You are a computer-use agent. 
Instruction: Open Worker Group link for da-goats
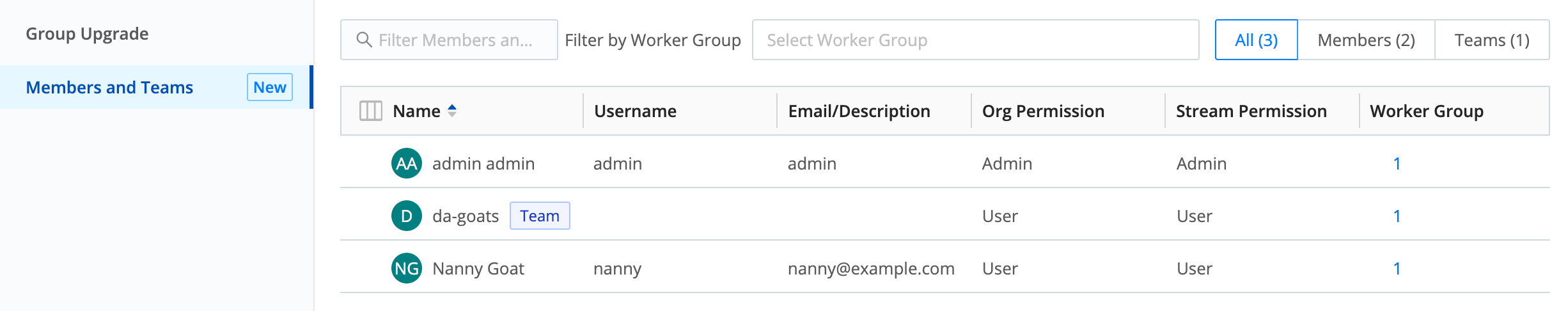(1397, 216)
